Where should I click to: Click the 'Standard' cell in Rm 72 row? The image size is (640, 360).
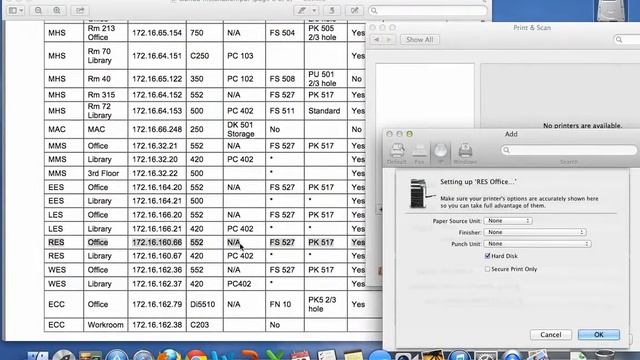coord(325,111)
